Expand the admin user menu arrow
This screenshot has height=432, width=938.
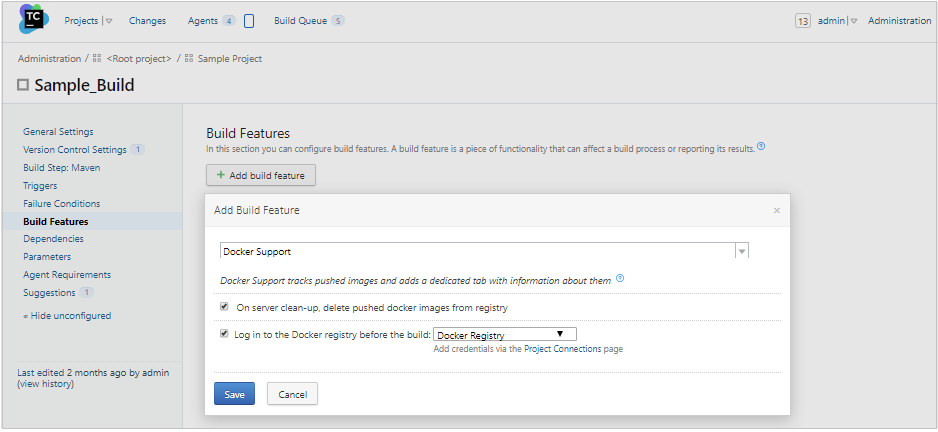(854, 21)
